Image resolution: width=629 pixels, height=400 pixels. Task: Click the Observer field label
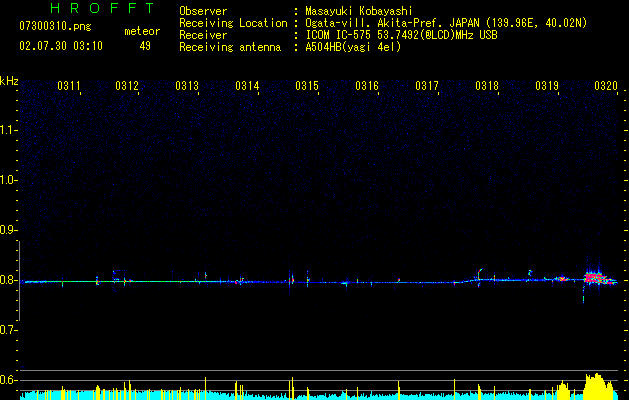(203, 11)
